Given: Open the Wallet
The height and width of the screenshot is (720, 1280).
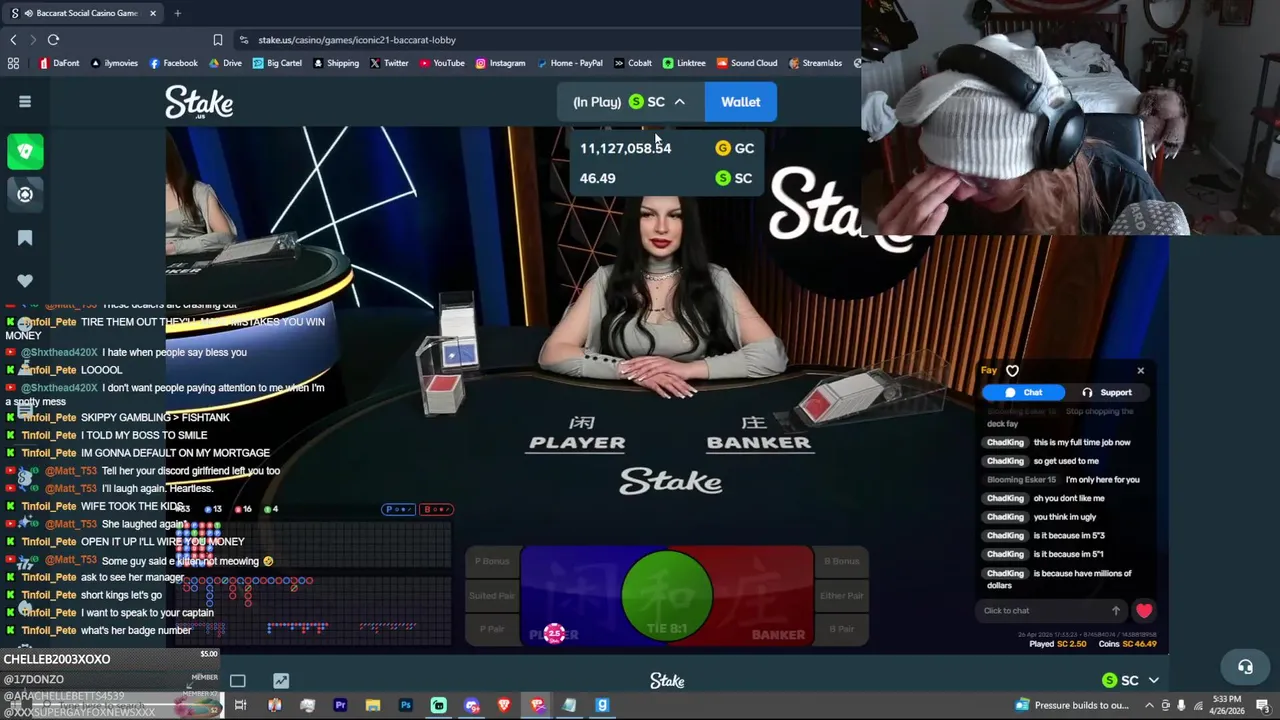Looking at the screenshot, I should [x=741, y=102].
